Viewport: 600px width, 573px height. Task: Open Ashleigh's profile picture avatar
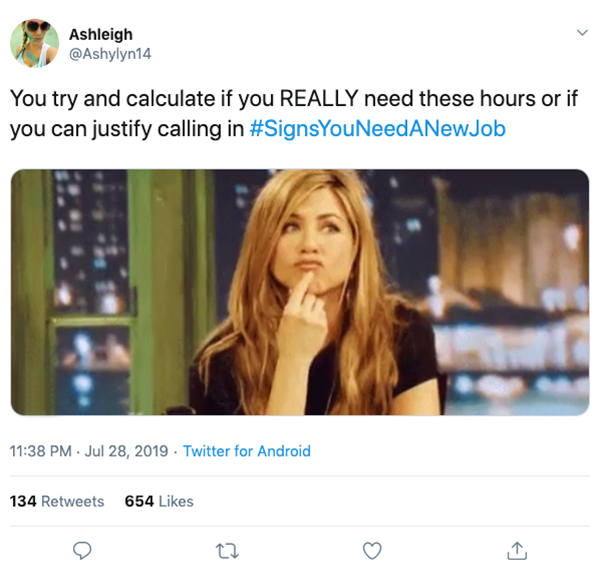click(x=33, y=43)
